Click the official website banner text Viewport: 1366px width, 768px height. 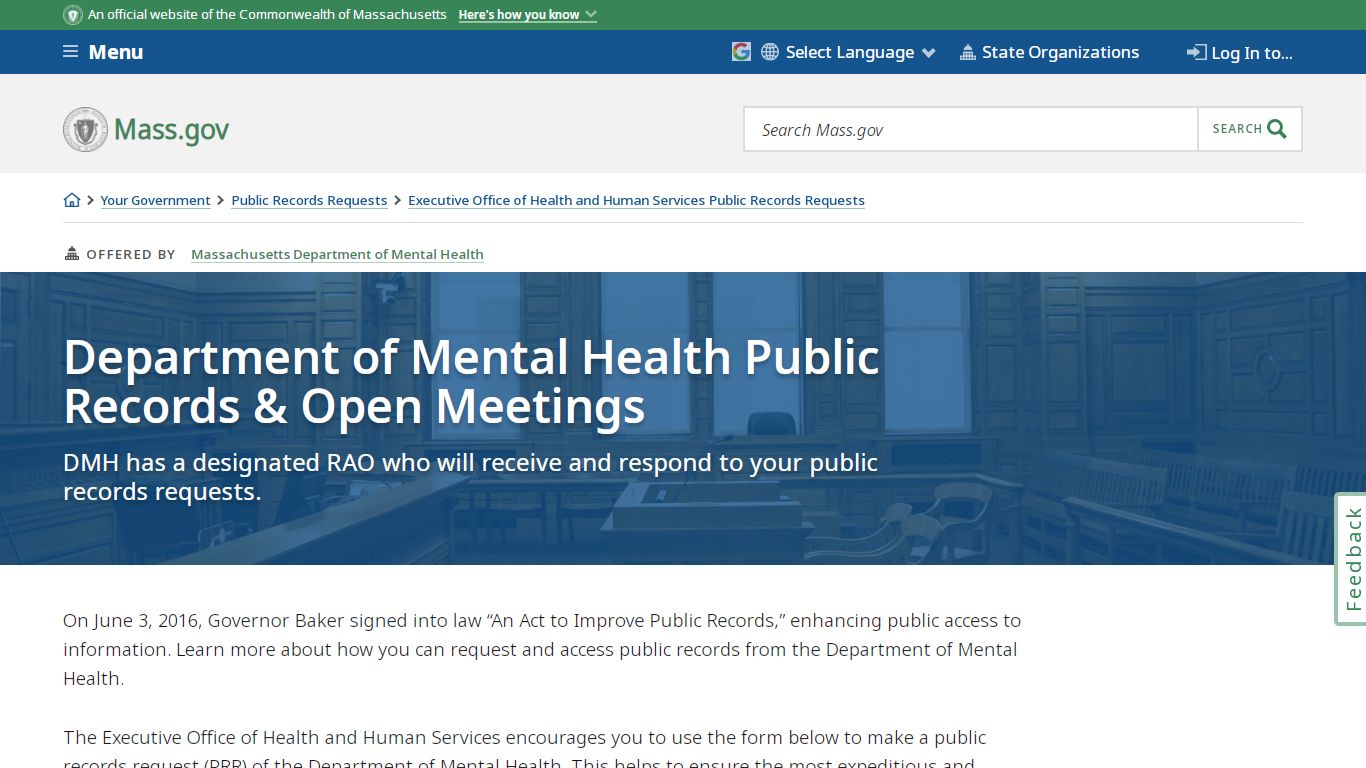pos(267,15)
